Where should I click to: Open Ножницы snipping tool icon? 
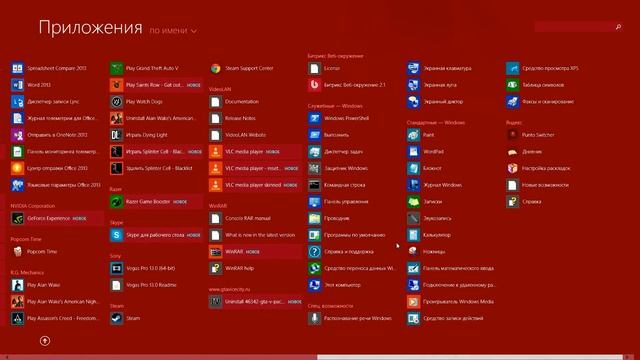pos(413,251)
